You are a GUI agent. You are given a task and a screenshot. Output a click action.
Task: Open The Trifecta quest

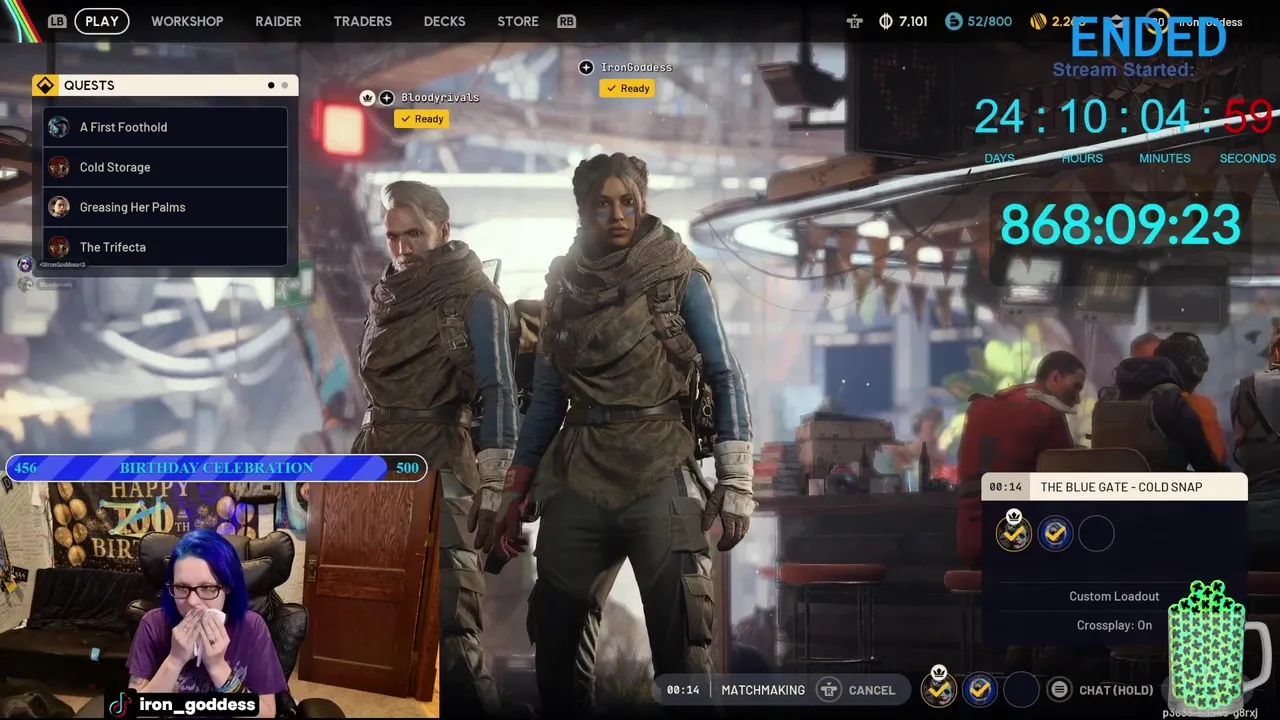pos(166,247)
